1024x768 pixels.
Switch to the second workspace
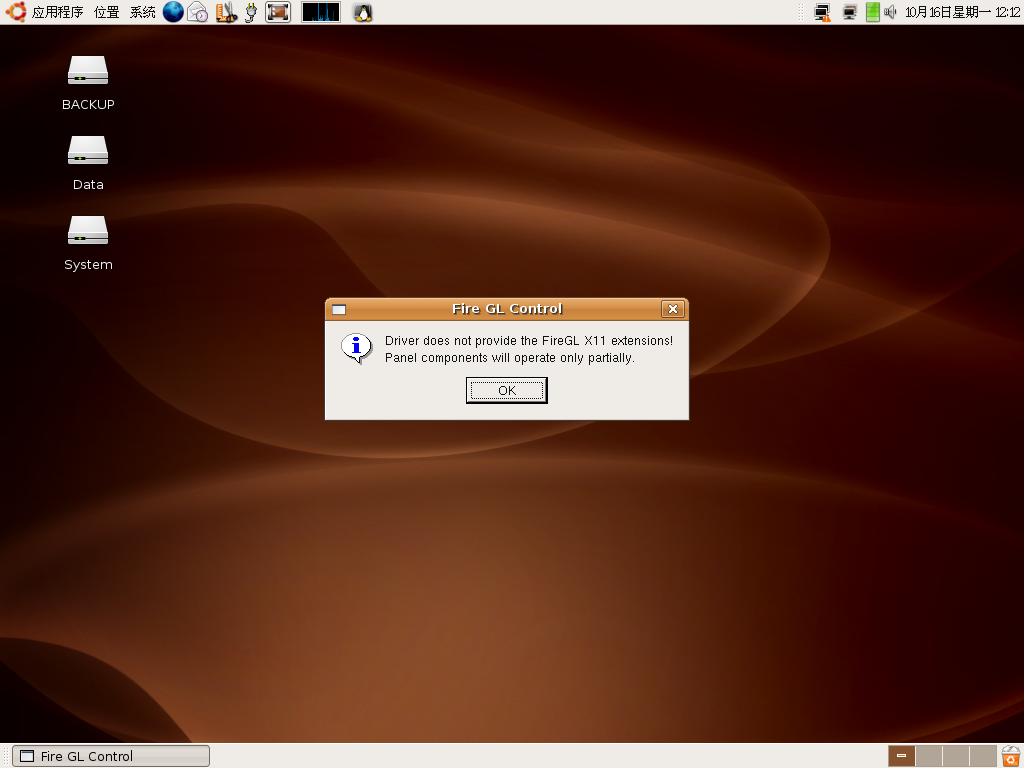[928, 756]
